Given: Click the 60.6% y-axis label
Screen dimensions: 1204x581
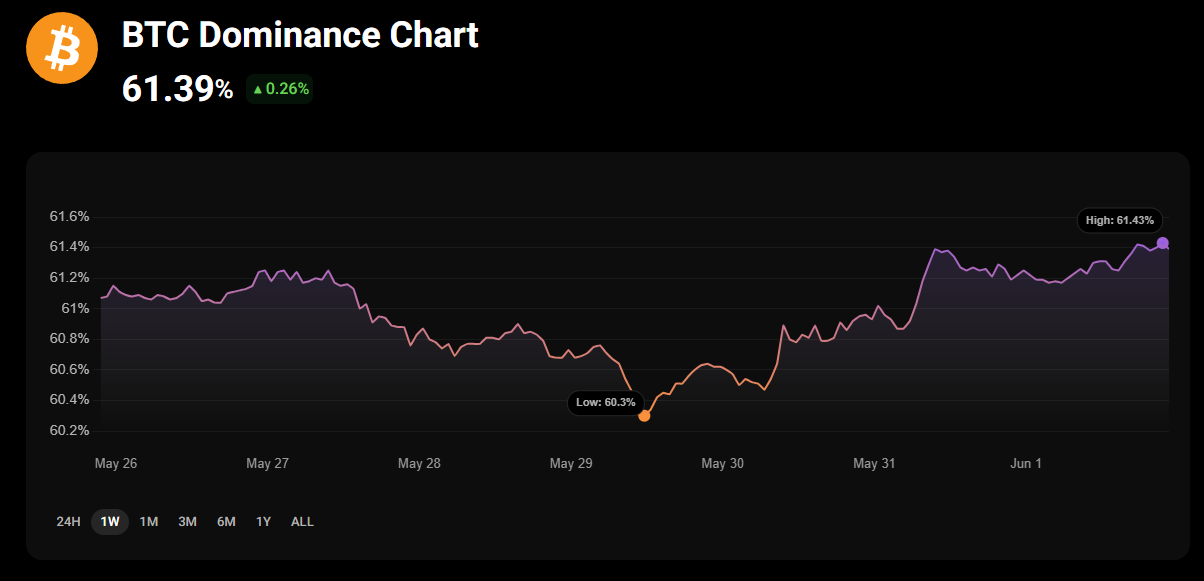Looking at the screenshot, I should (x=69, y=370).
